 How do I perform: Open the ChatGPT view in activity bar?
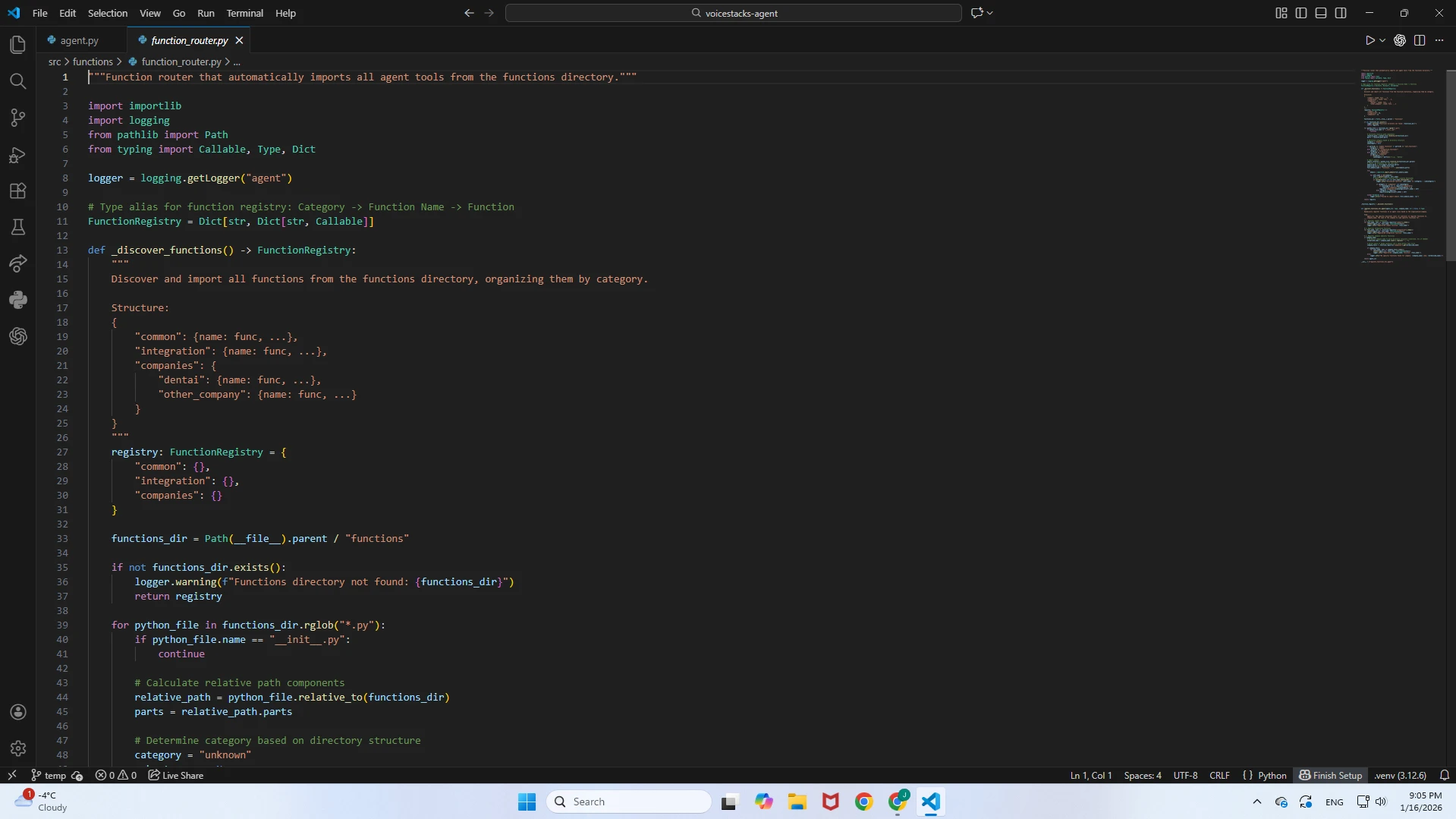click(18, 336)
